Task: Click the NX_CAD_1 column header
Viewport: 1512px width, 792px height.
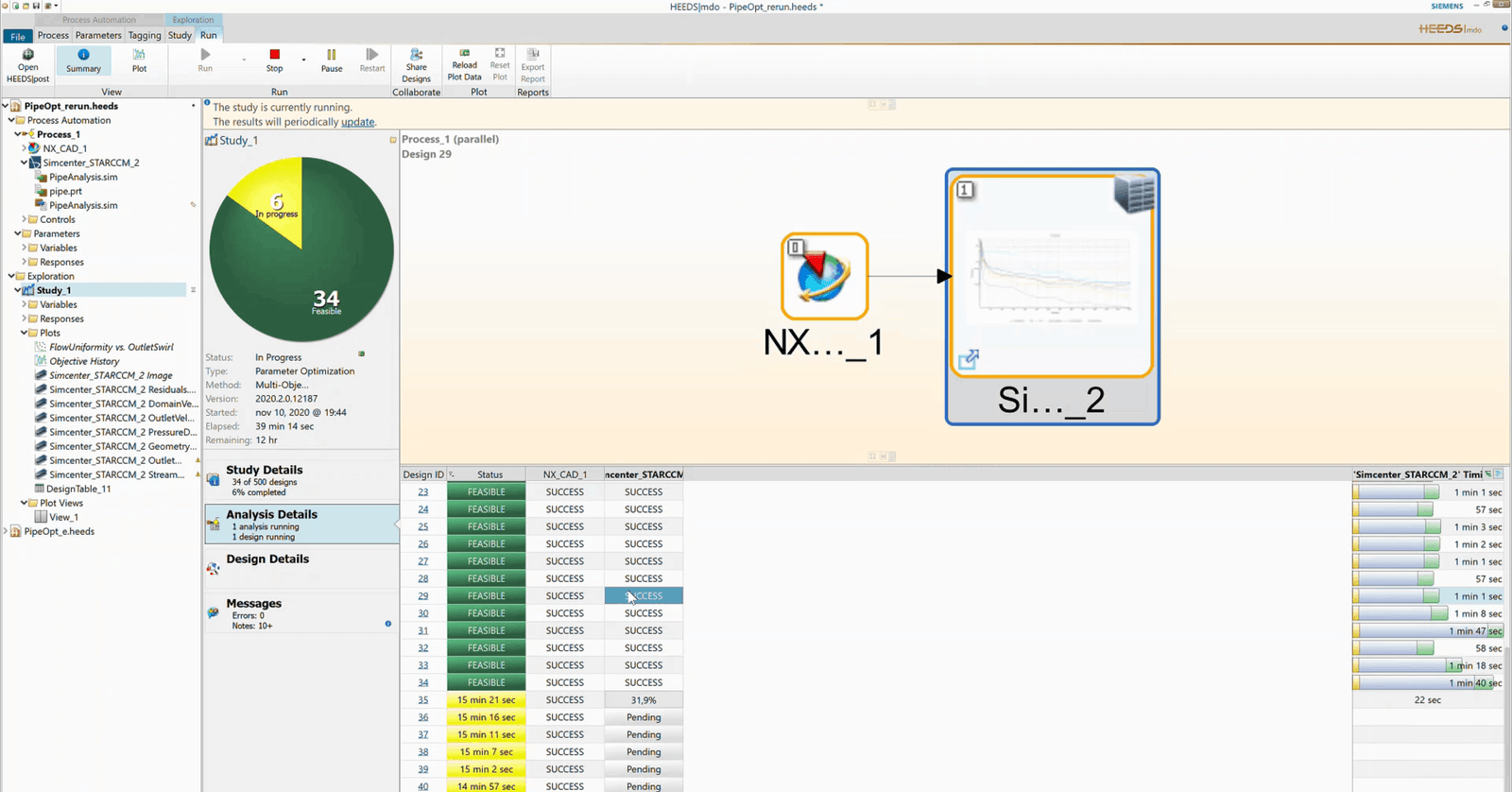Action: 565,474
